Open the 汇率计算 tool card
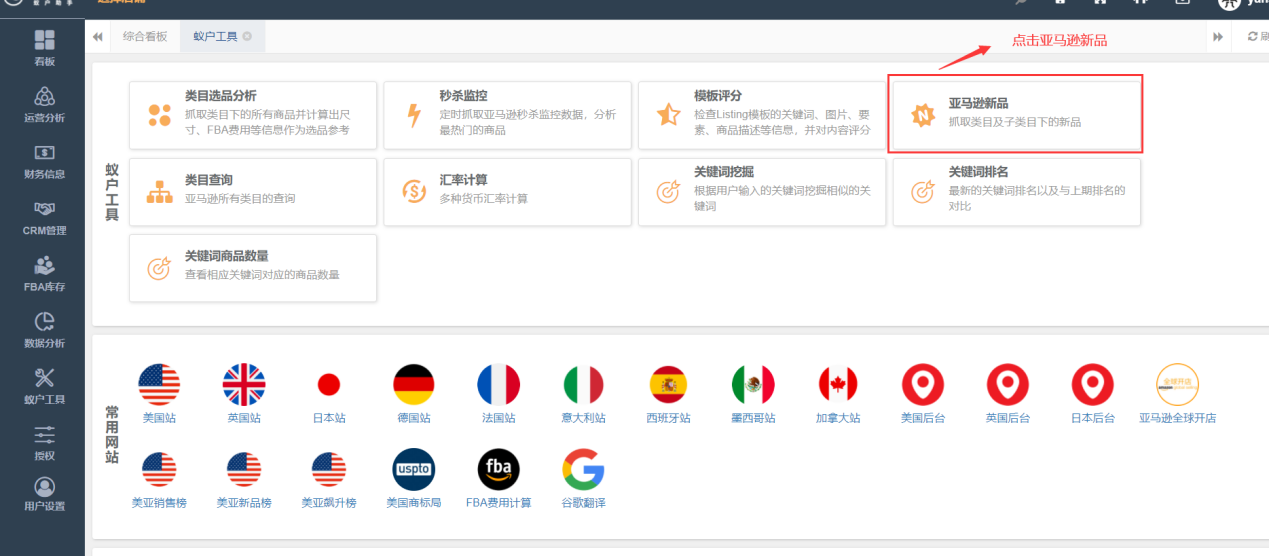The height and width of the screenshot is (556, 1269). tap(507, 192)
